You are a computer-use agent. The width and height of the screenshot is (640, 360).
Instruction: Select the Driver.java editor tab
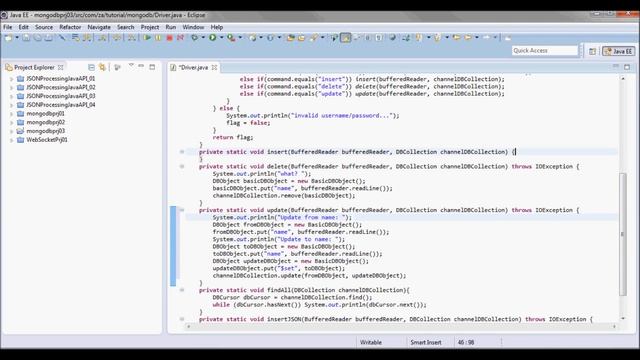pos(193,67)
